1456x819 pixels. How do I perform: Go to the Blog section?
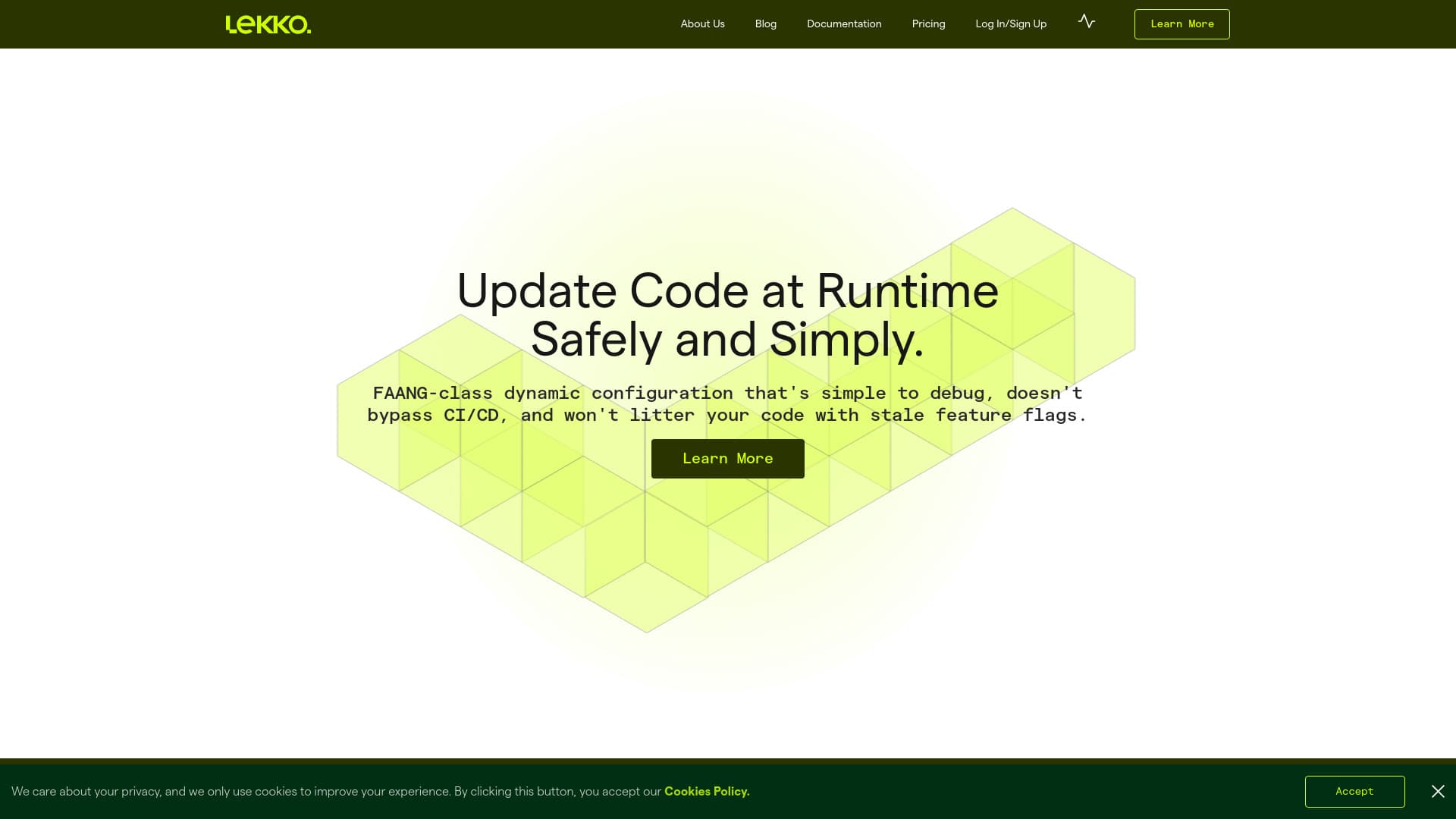pos(765,24)
